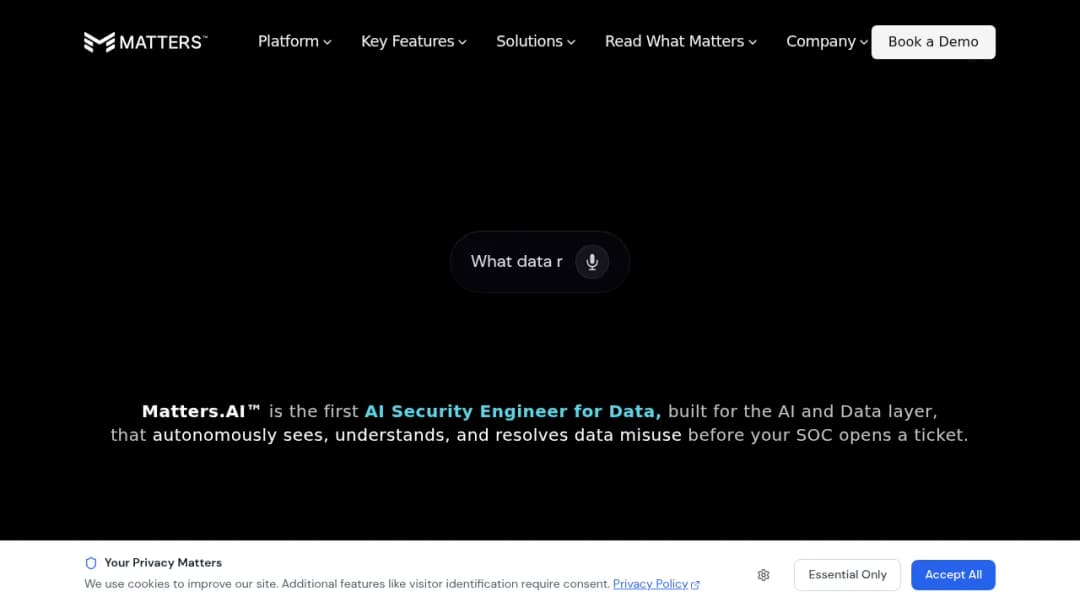This screenshot has width=1080, height=608.
Task: Open the Key Features menu
Action: (413, 41)
